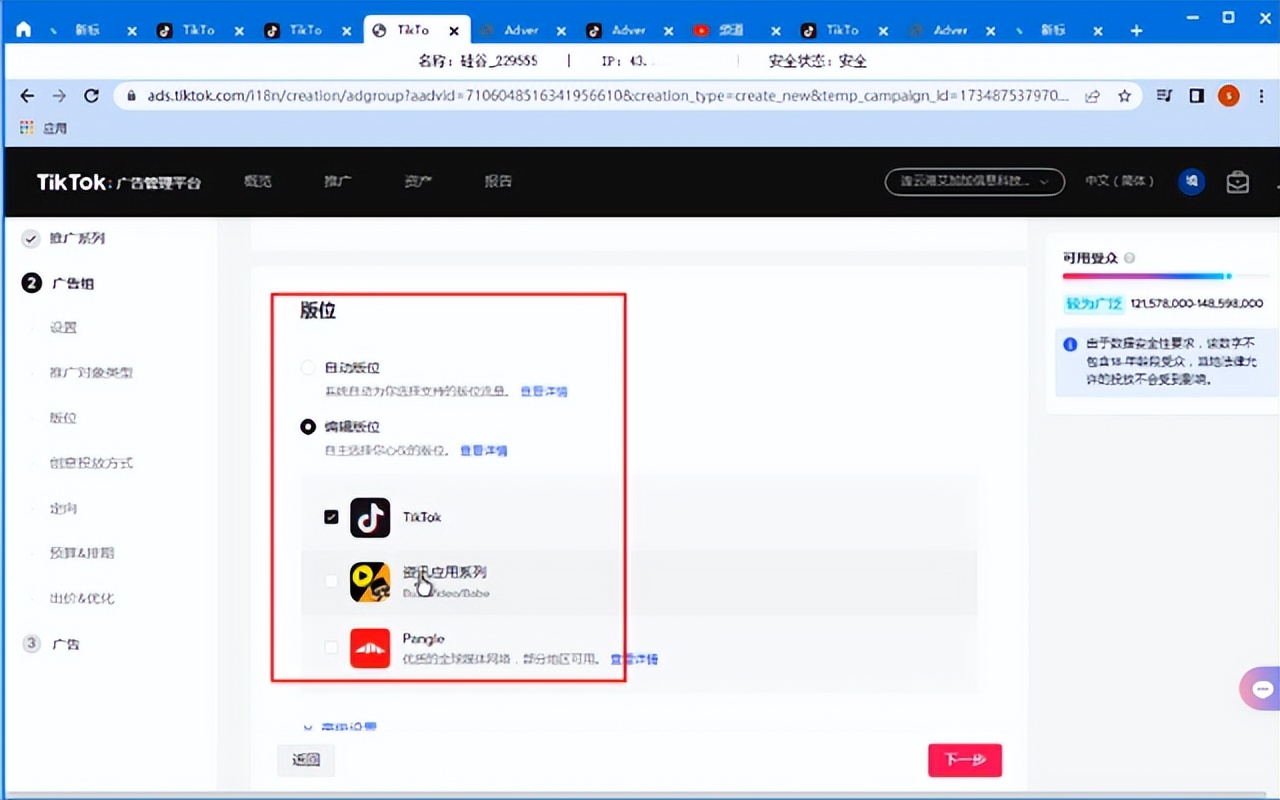
Task: Click the 返回 button
Action: pos(306,760)
